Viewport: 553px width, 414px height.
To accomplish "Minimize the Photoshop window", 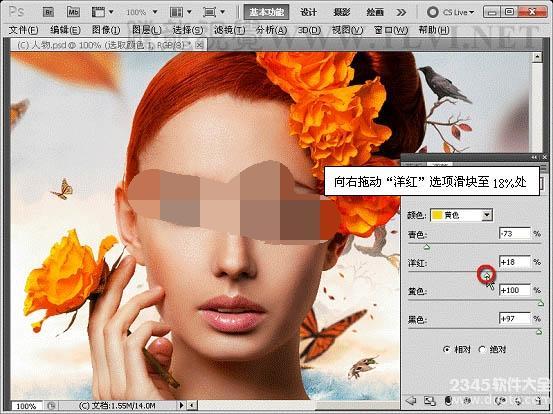I will point(492,12).
